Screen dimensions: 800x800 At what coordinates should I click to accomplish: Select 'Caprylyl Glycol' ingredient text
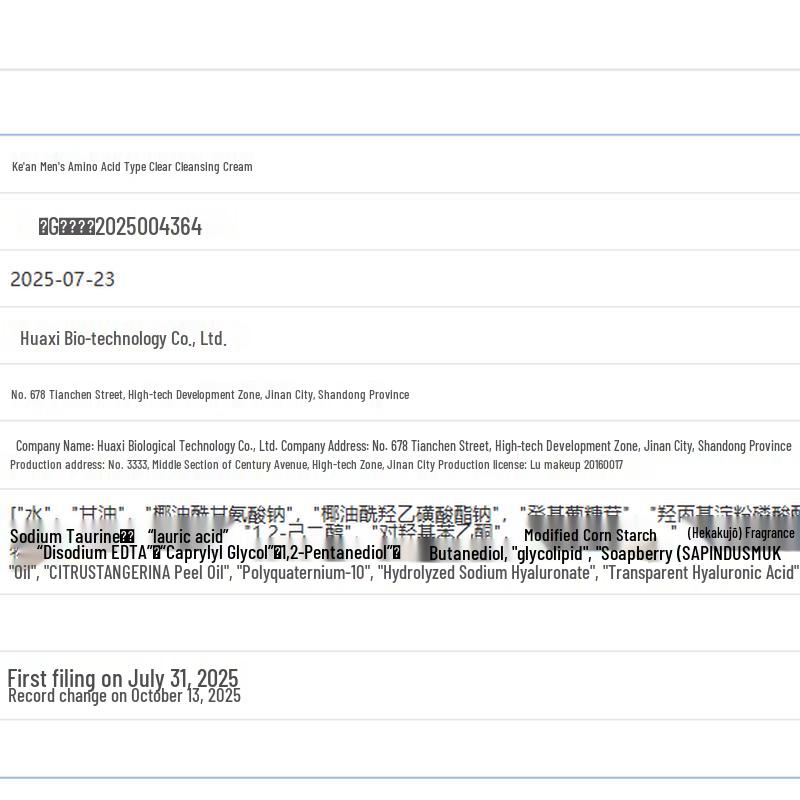(217, 553)
